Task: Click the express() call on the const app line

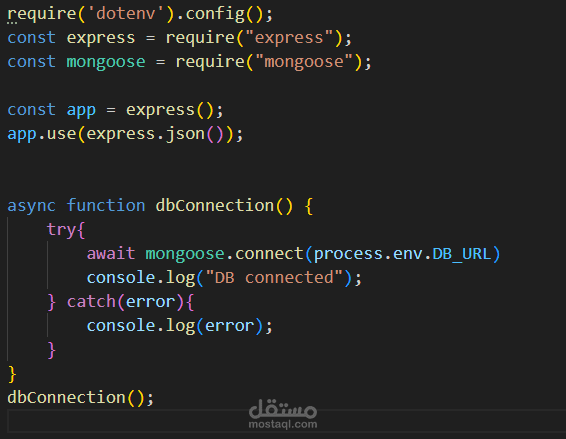Action: [170, 110]
